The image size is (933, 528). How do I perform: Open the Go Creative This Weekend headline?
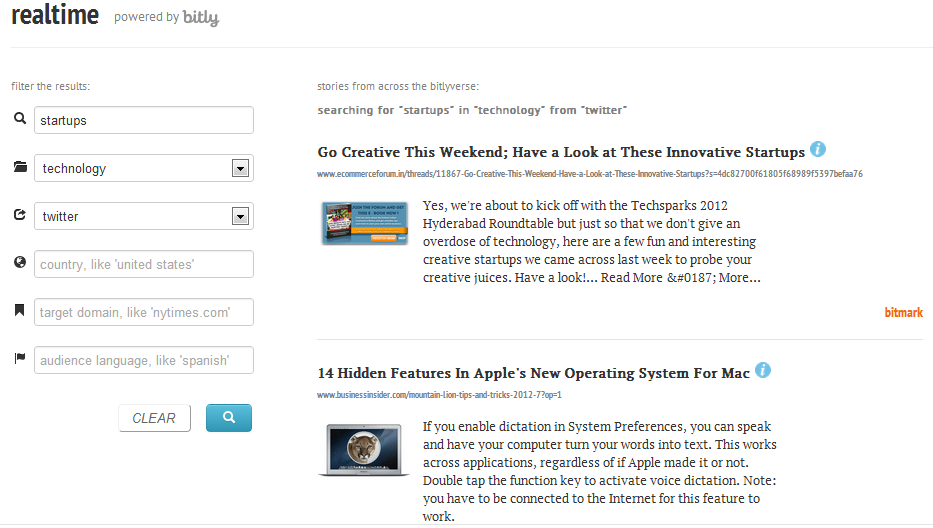[x=561, y=153]
